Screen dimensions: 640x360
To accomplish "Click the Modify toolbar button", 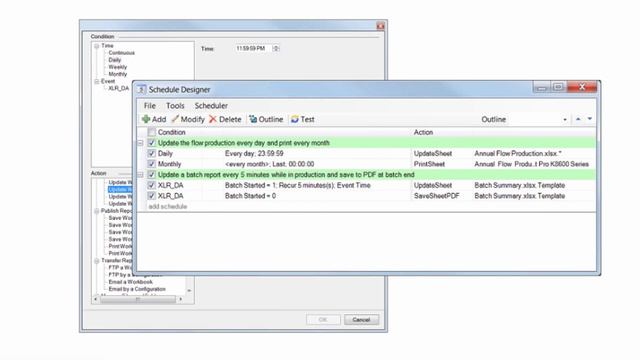I will click(188, 119).
